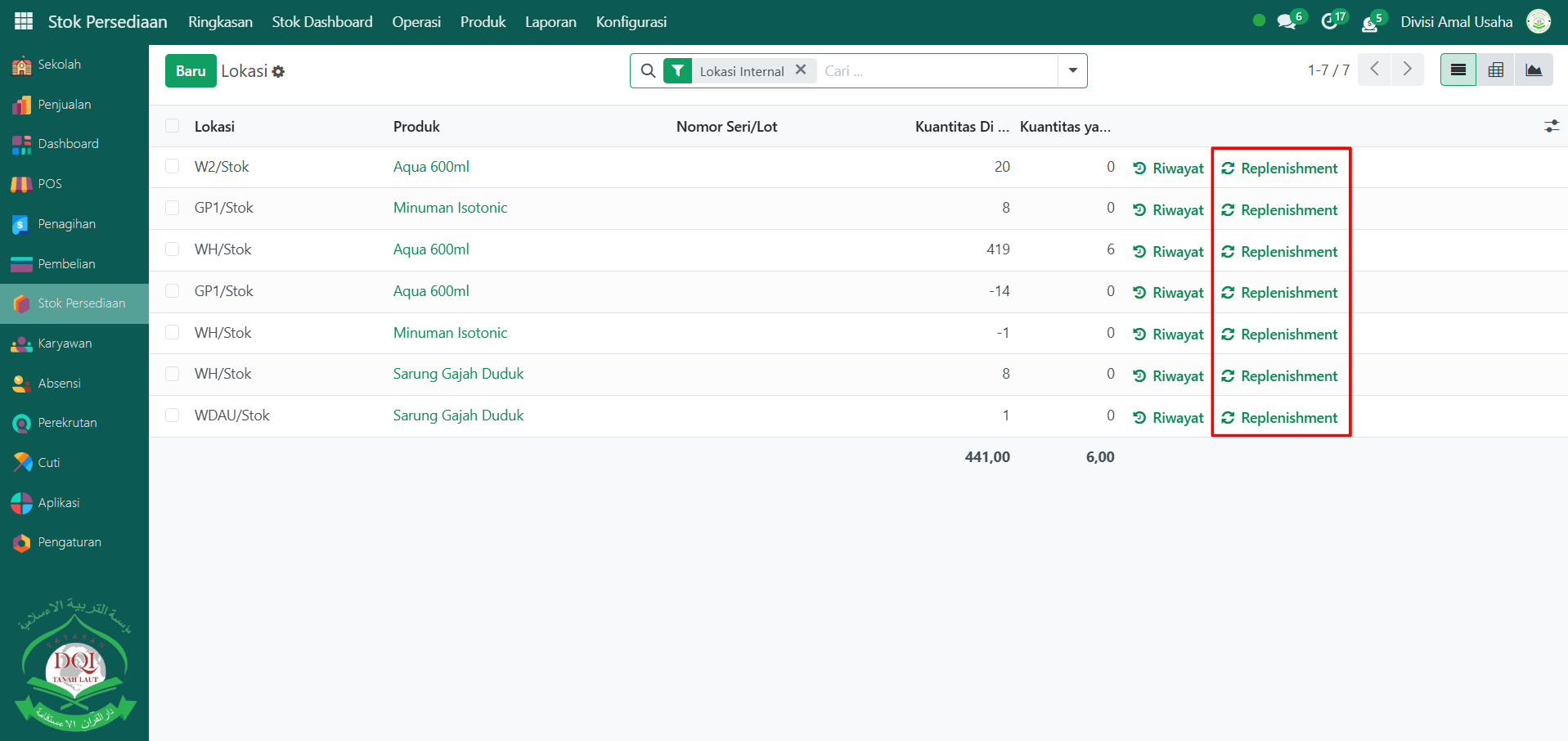Viewport: 1568px width, 741px height.
Task: Check the WDAU/Stok row checkbox
Action: [x=172, y=415]
